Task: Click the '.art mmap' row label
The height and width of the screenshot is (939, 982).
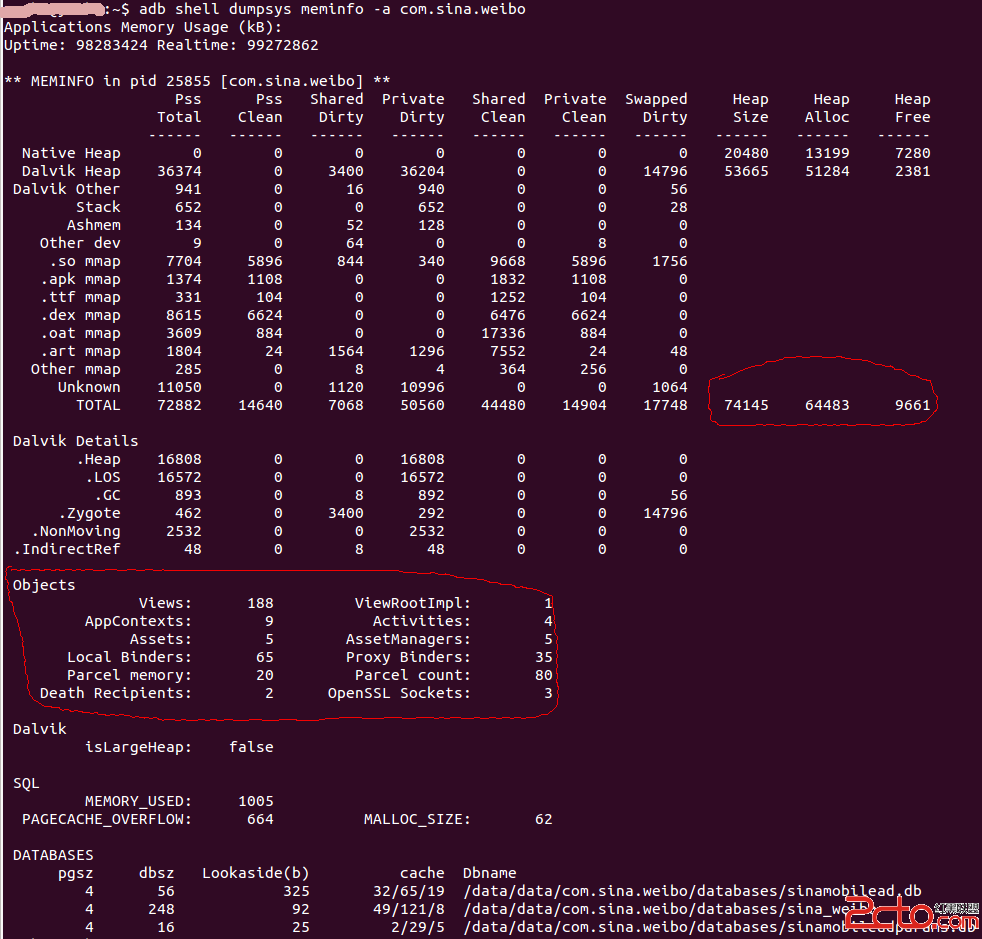Action: [80, 352]
